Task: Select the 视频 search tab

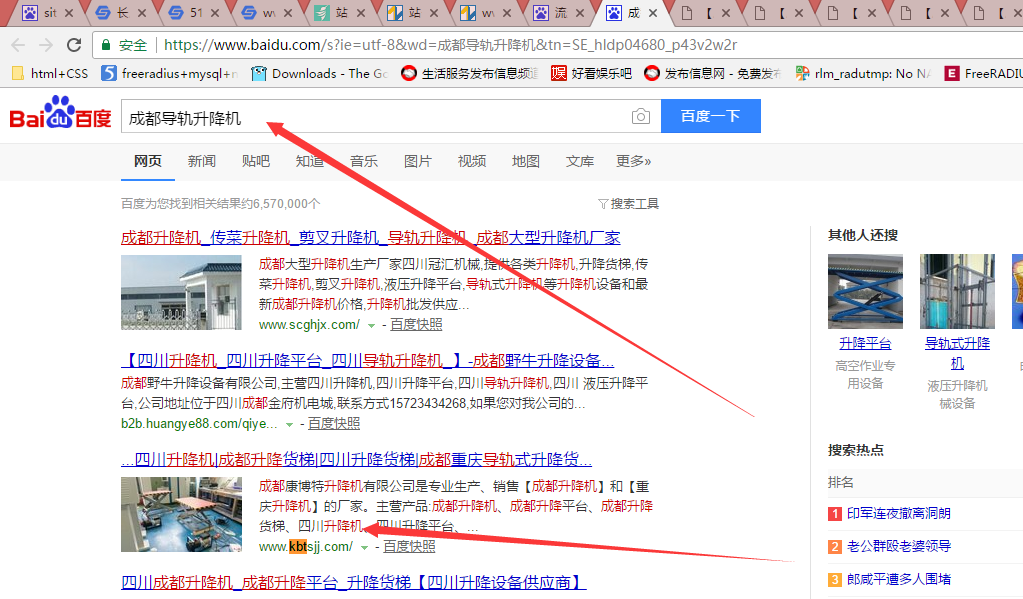Action: (472, 161)
